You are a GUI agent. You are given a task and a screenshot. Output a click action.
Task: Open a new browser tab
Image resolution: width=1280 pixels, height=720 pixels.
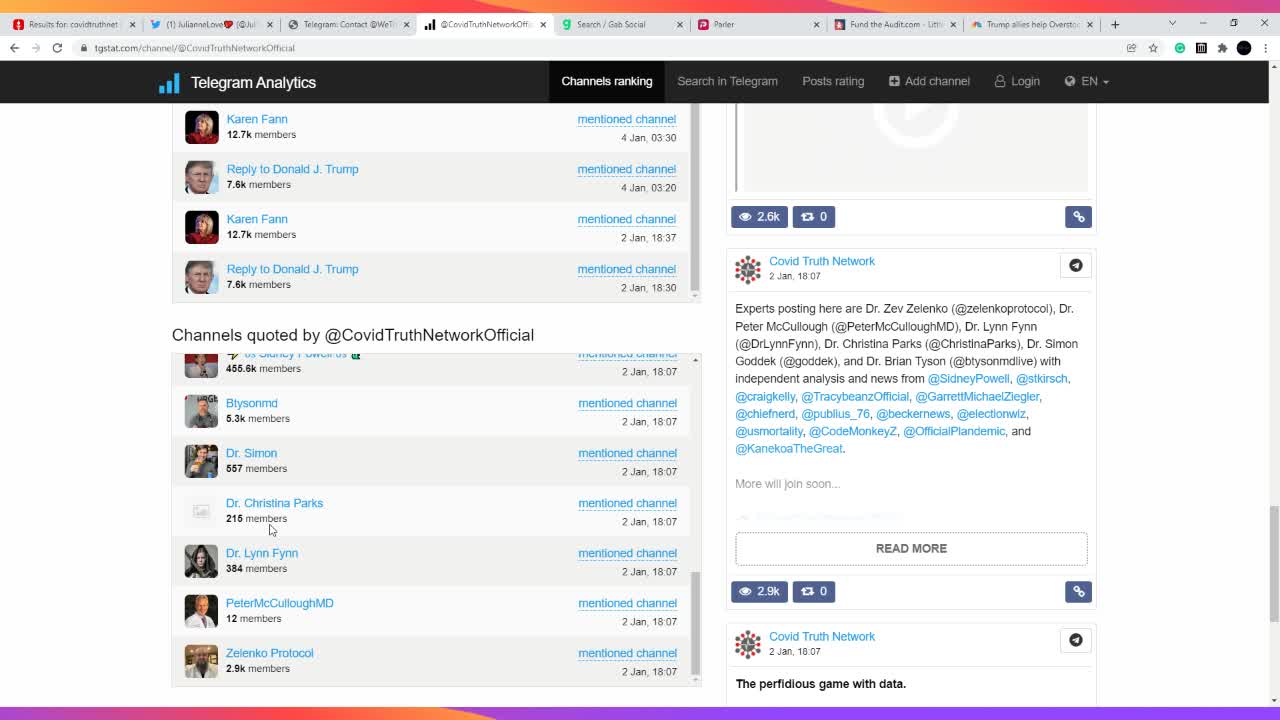pos(1115,24)
